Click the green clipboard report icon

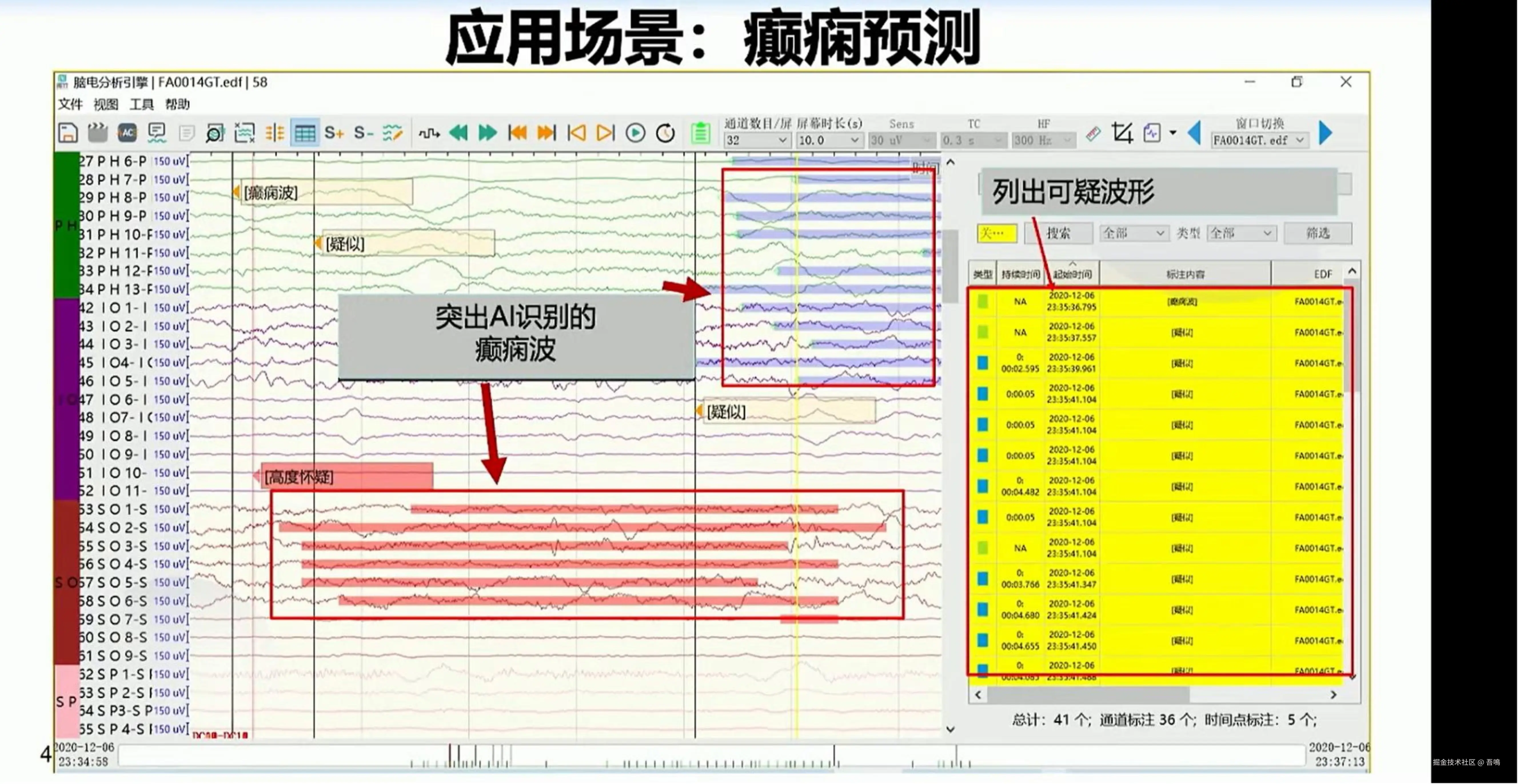pyautogui.click(x=700, y=133)
